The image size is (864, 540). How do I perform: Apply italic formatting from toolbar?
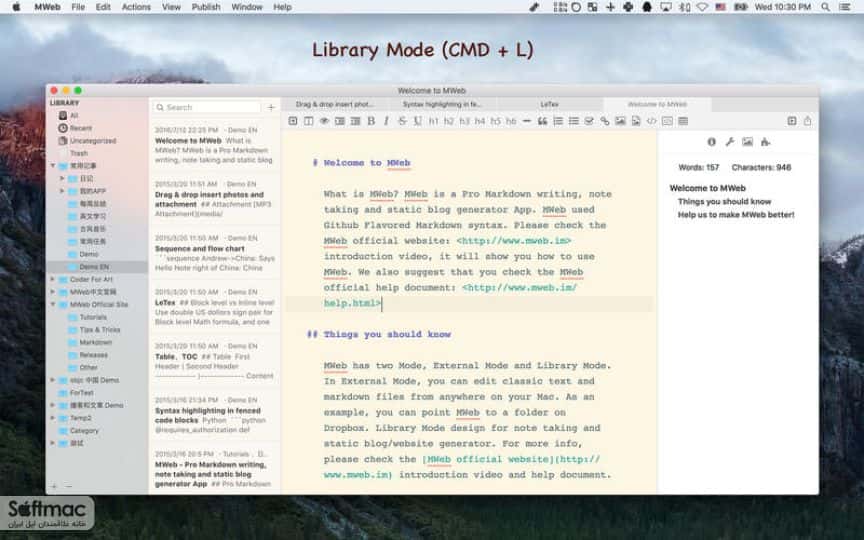click(386, 121)
